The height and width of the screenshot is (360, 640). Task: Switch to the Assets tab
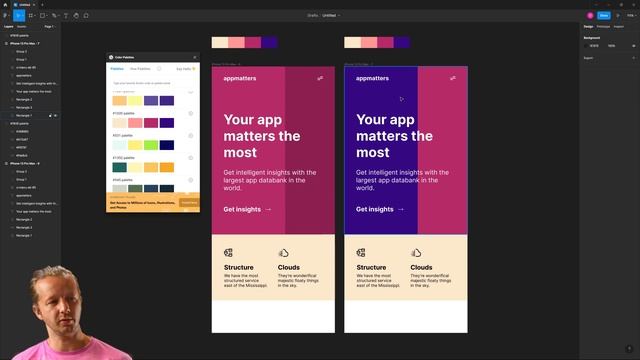[x=22, y=27]
